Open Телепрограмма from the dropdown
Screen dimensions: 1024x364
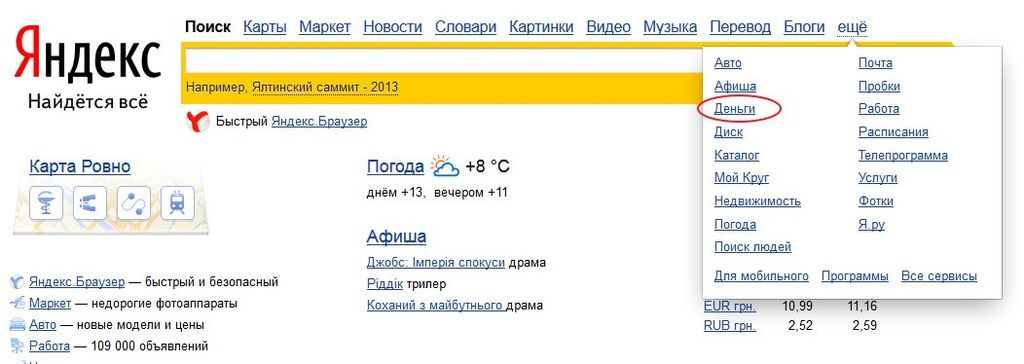click(903, 156)
